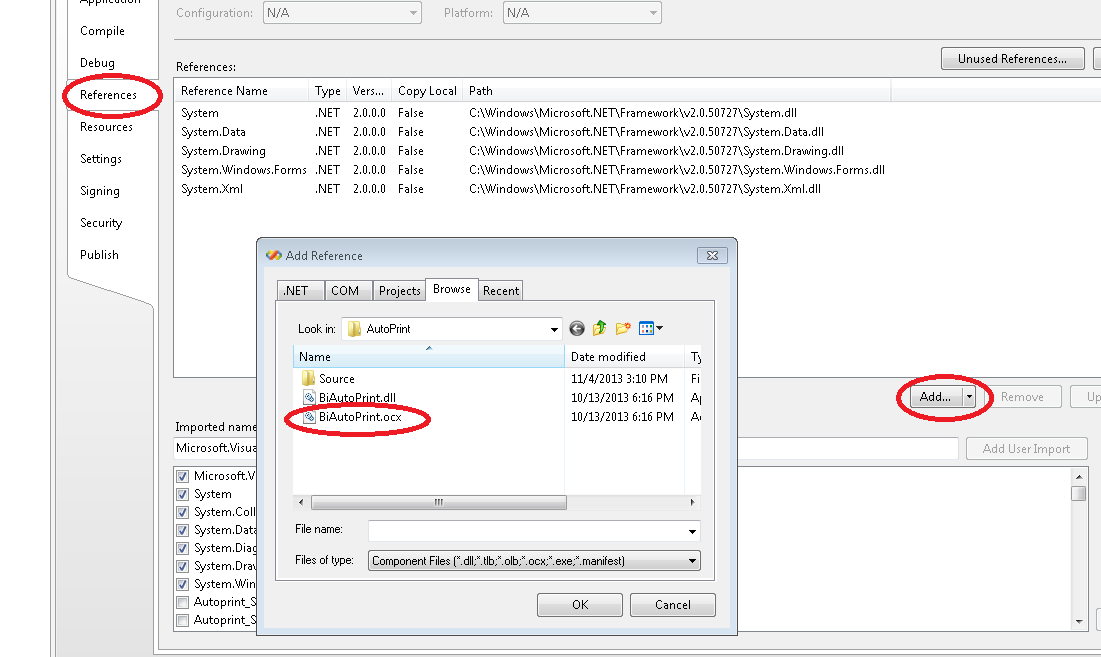This screenshot has height=657, width=1101.
Task: Uncheck the System namespace checkbox
Action: click(x=183, y=494)
